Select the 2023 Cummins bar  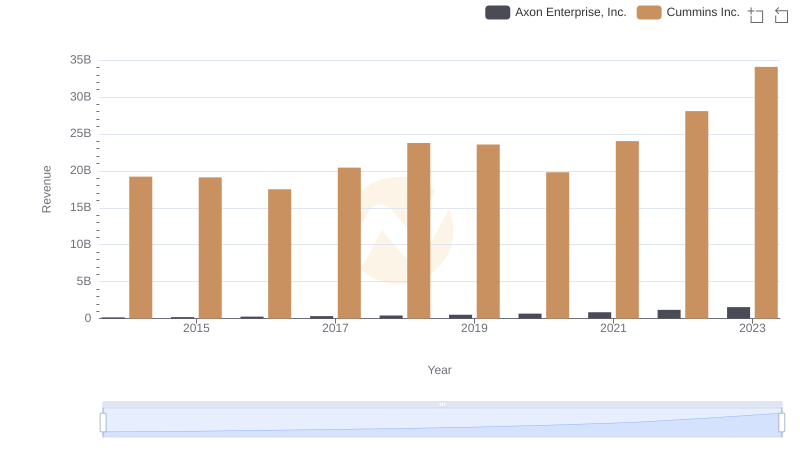tap(766, 193)
